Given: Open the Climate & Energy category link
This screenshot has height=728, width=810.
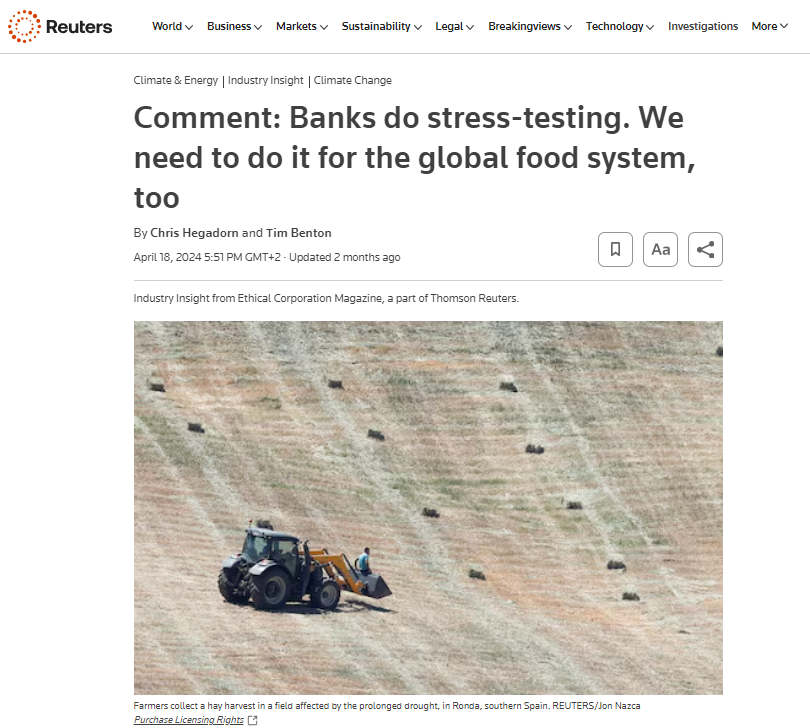Looking at the screenshot, I should (x=176, y=81).
